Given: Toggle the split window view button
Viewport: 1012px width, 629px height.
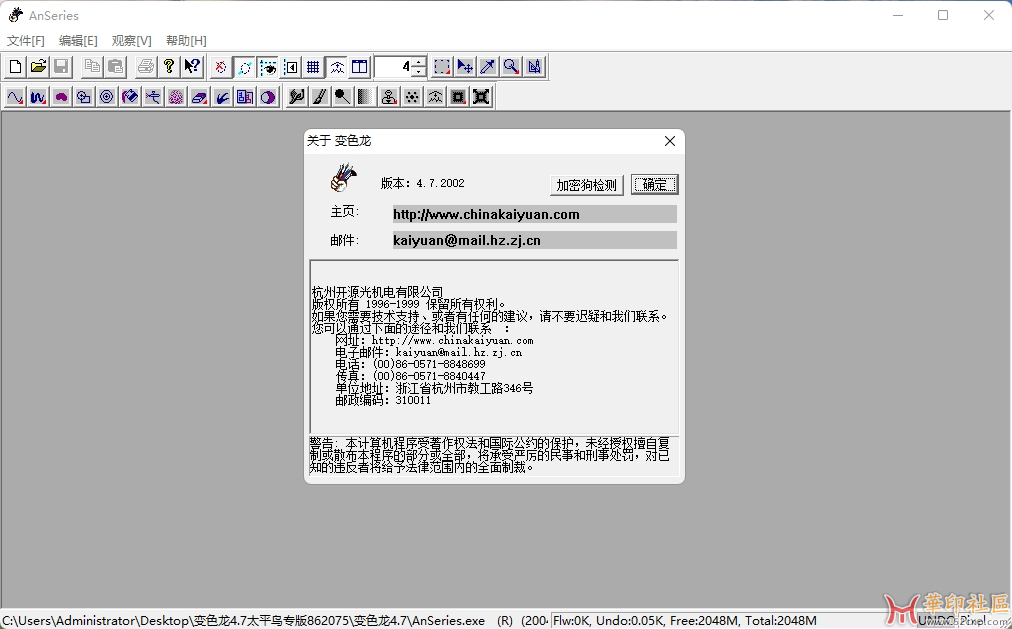Looking at the screenshot, I should 359,66.
